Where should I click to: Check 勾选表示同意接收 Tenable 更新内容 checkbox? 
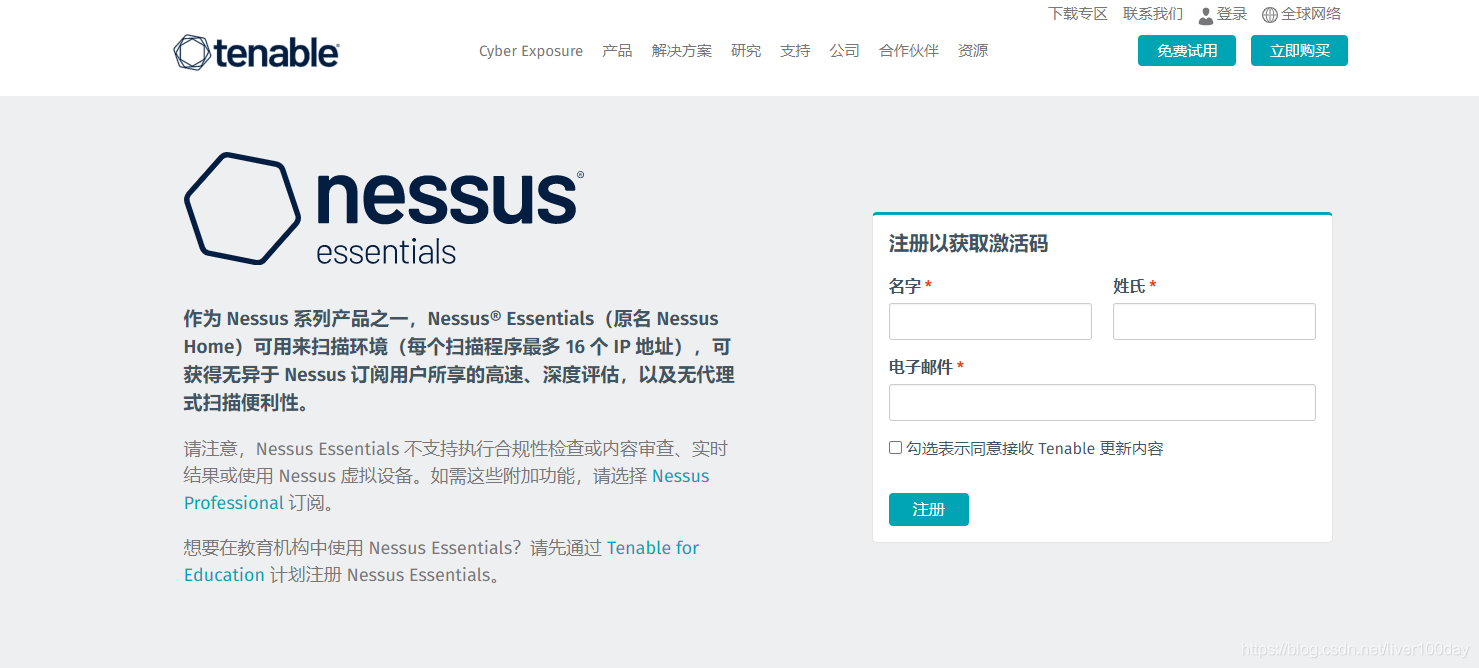click(895, 448)
